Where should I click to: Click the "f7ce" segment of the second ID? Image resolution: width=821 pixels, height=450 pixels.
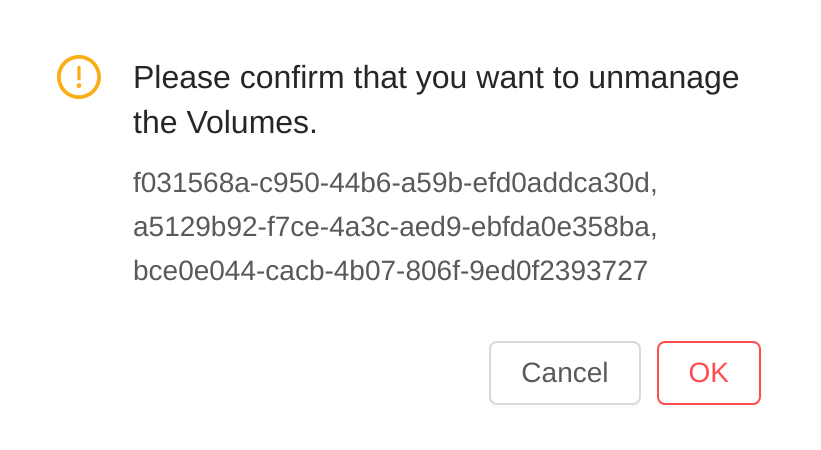[x=285, y=227]
